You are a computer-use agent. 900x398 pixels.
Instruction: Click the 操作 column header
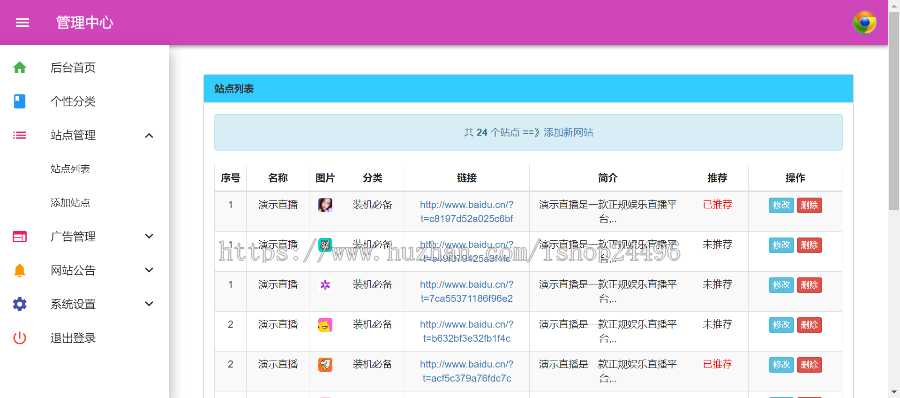pos(795,178)
